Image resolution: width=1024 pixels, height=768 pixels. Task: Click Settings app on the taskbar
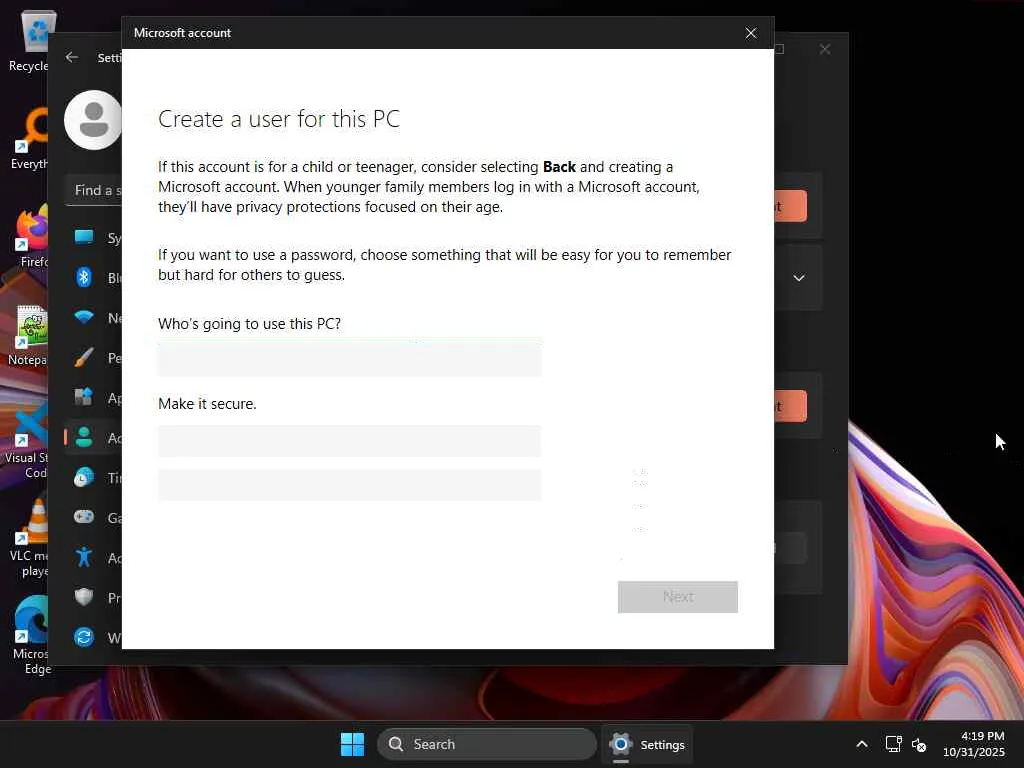tap(647, 744)
